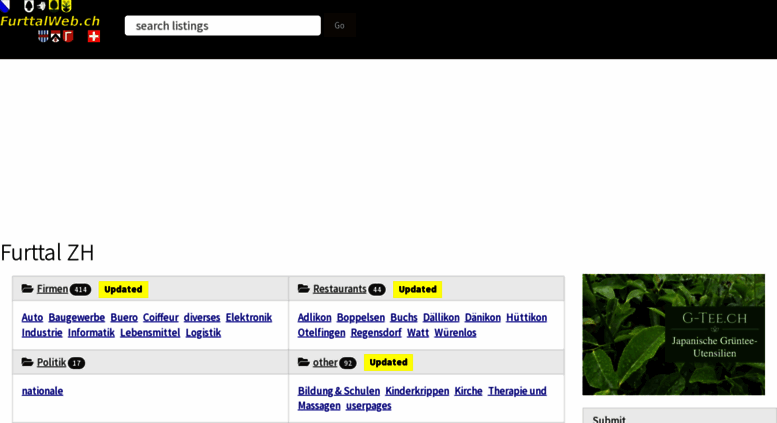Open the other category
This screenshot has width=777, height=423.
[325, 363]
